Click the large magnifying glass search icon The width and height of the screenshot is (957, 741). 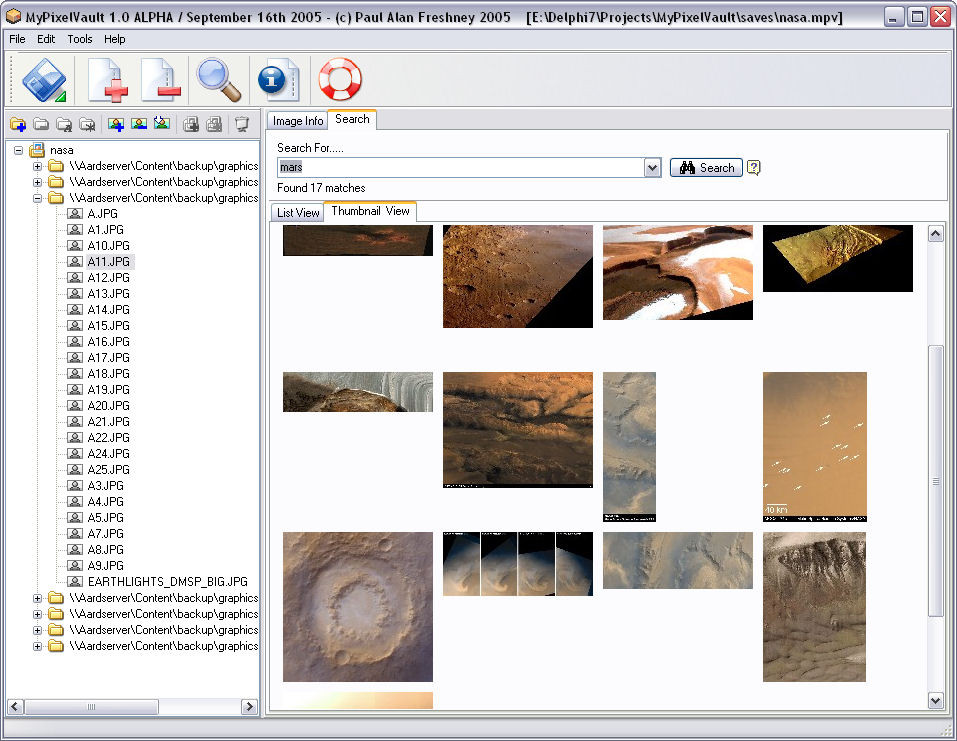point(219,80)
